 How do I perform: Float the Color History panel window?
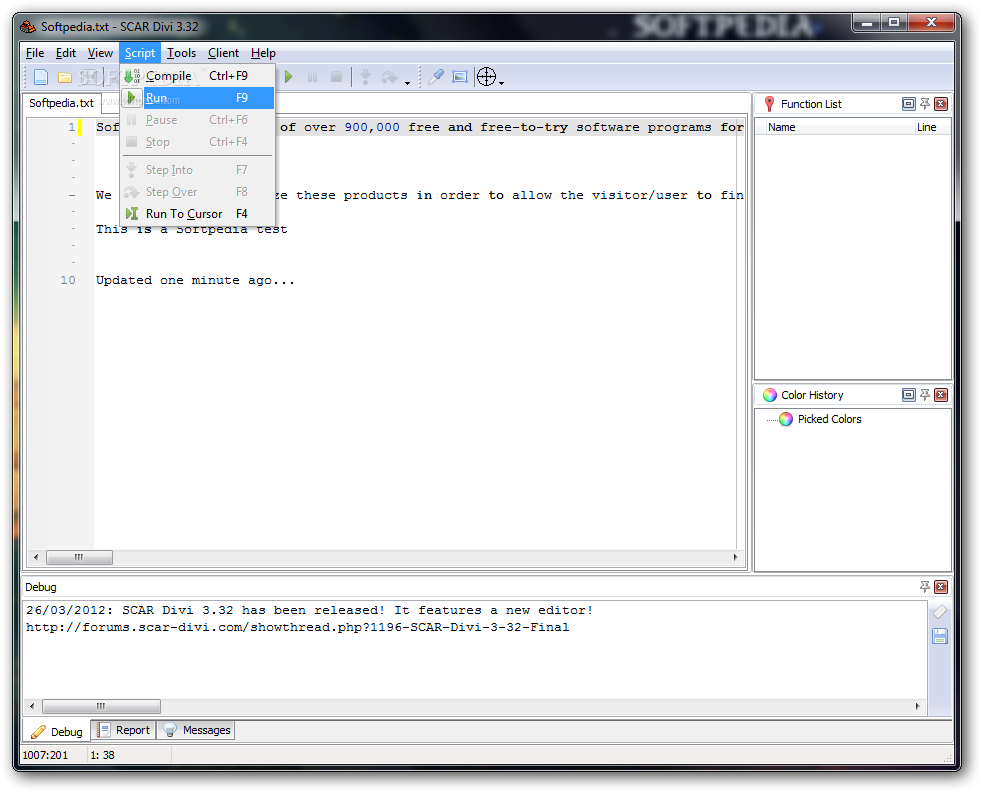coord(908,395)
